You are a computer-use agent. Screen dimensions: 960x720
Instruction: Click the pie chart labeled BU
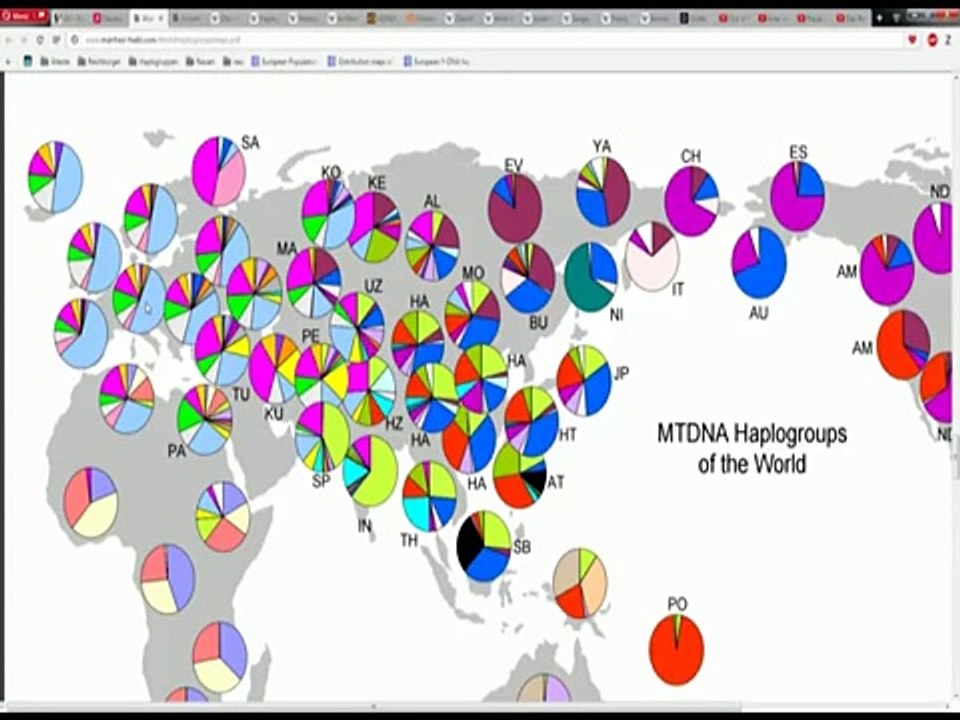coord(528,277)
